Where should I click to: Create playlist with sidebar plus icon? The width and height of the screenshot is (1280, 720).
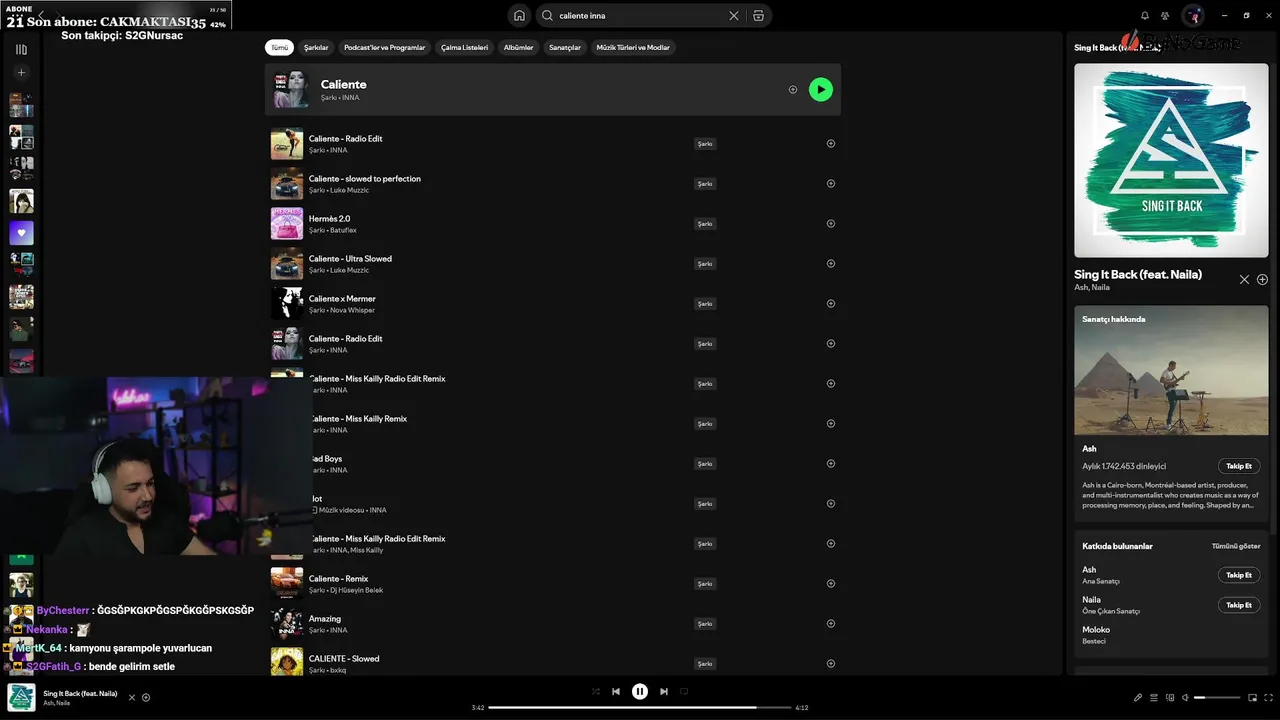(21, 72)
